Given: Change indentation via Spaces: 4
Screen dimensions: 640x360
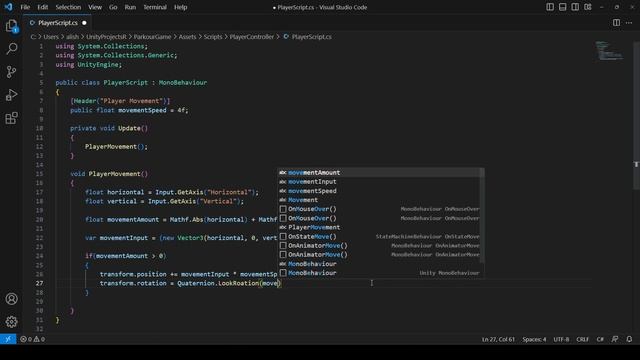Looking at the screenshot, I should coord(534,339).
